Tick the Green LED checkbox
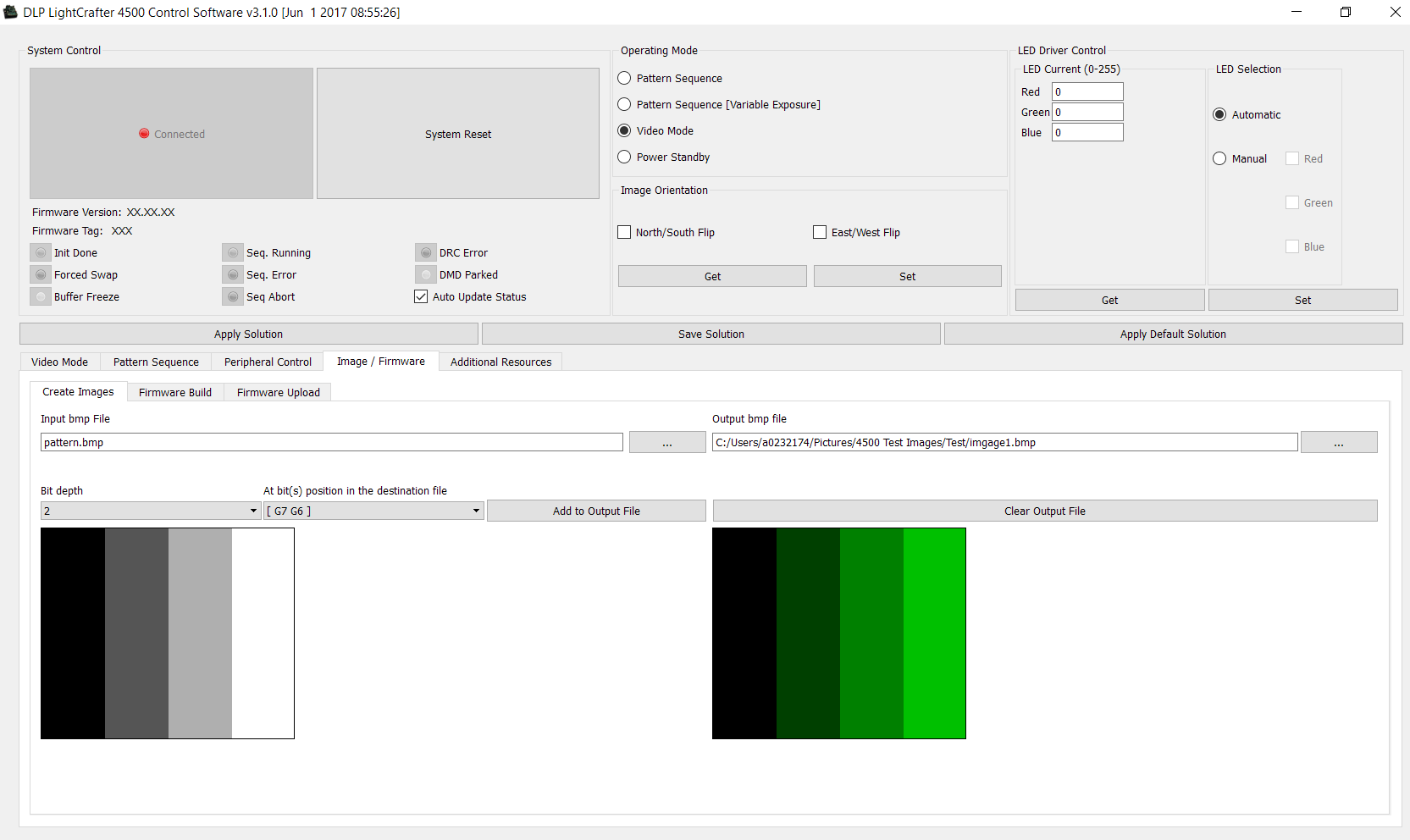 click(x=1292, y=202)
